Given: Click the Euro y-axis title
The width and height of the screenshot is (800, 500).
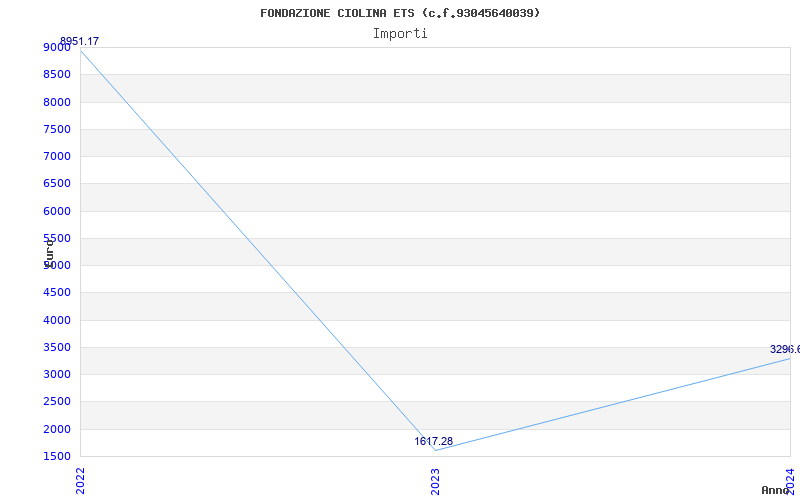Looking at the screenshot, I should pyautogui.click(x=49, y=252).
